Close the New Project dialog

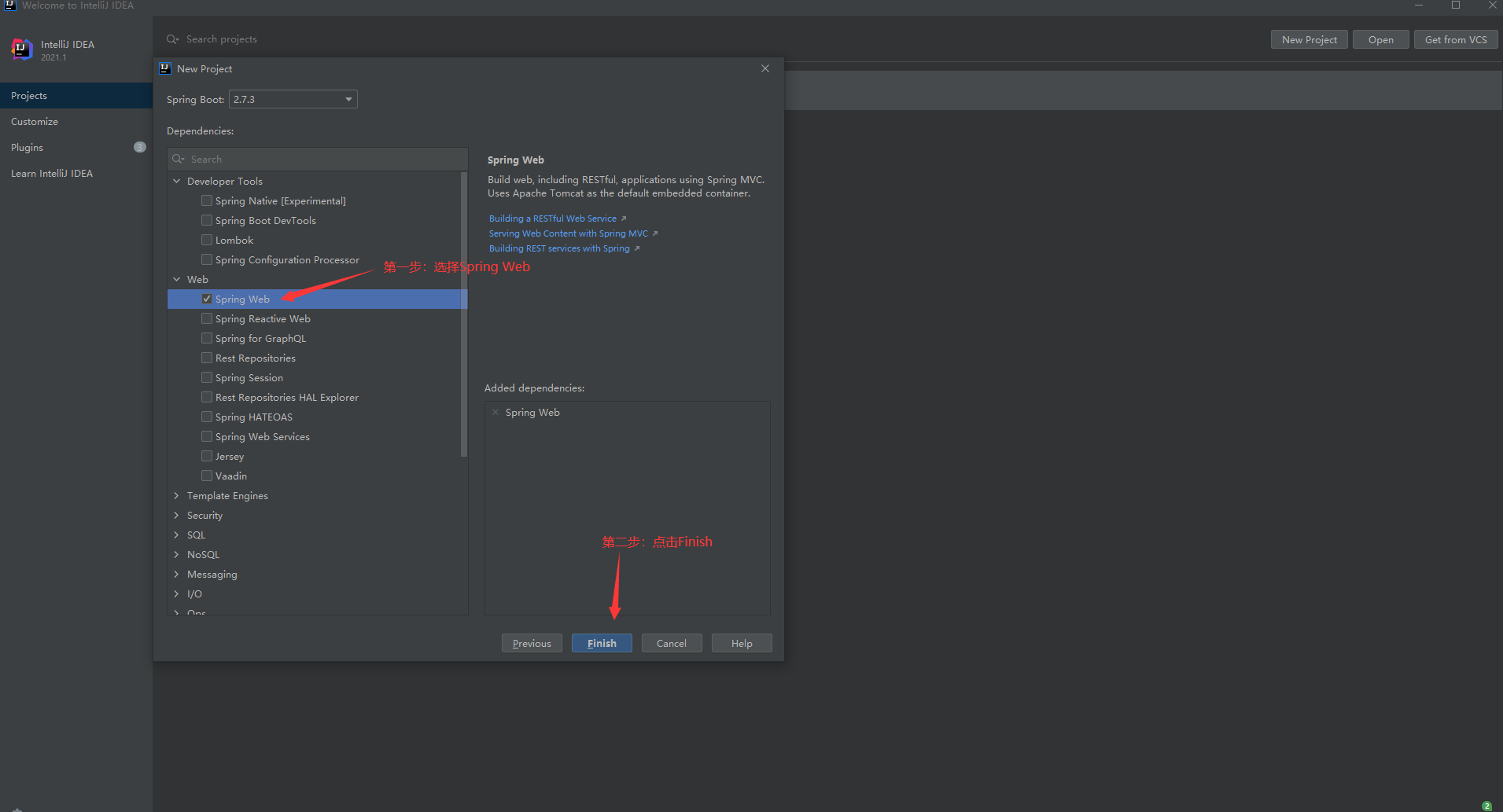[x=765, y=68]
